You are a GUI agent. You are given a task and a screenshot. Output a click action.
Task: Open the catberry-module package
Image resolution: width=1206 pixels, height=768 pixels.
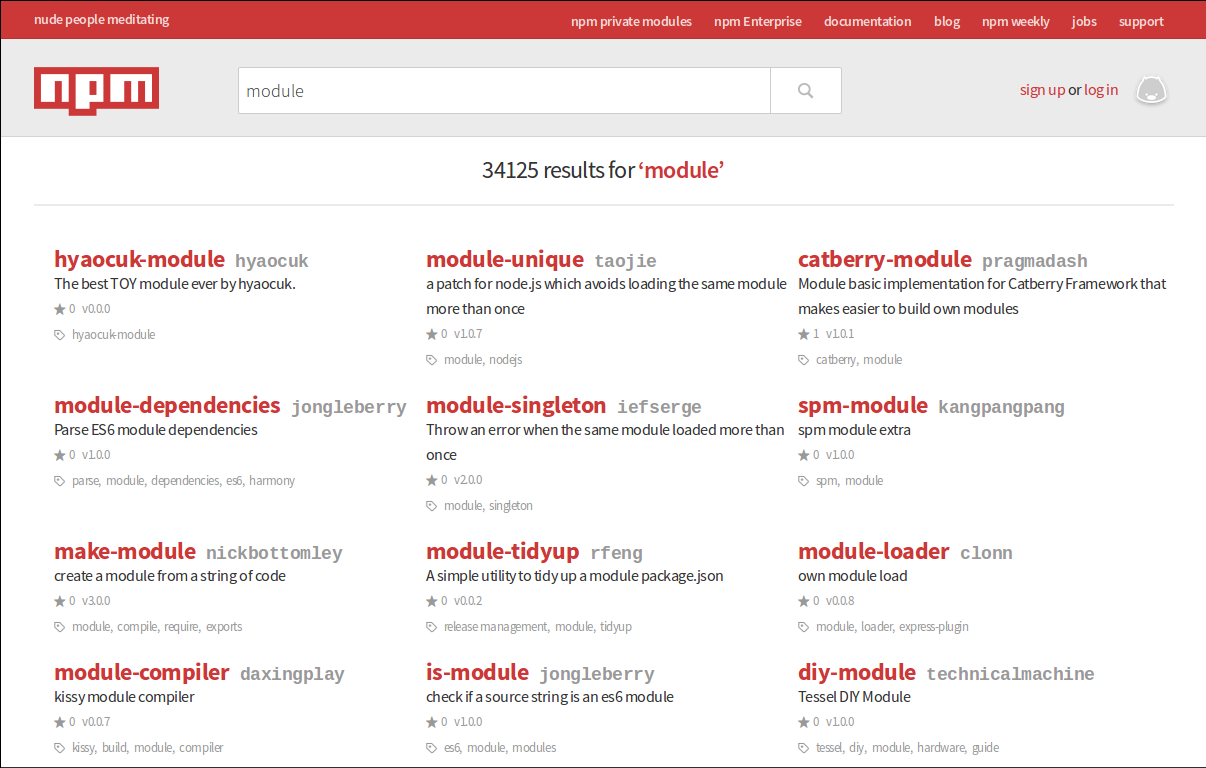(885, 260)
